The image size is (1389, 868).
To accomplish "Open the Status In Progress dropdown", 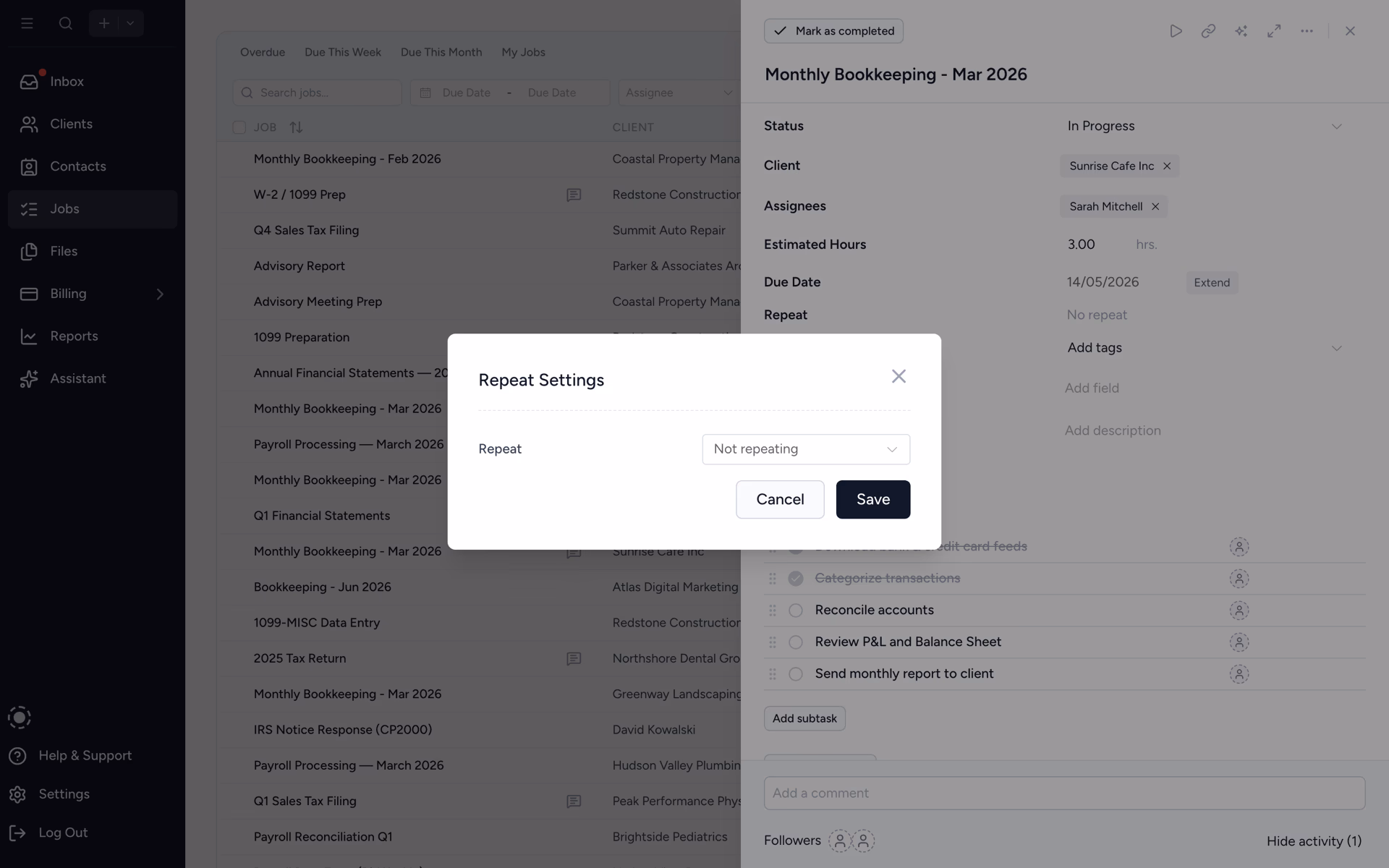I will pyautogui.click(x=1204, y=126).
